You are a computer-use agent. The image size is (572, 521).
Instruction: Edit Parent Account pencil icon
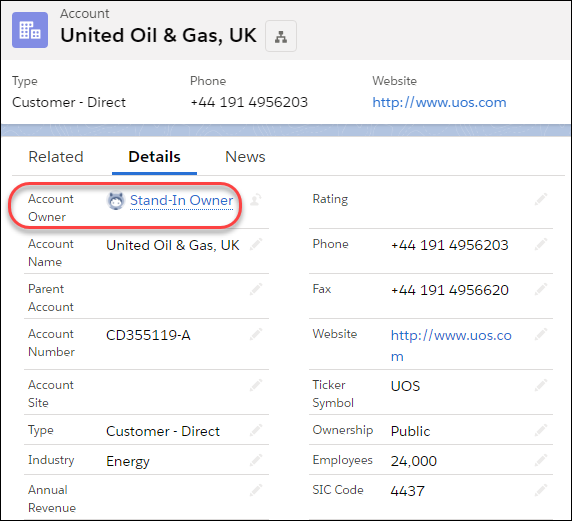pos(256,289)
